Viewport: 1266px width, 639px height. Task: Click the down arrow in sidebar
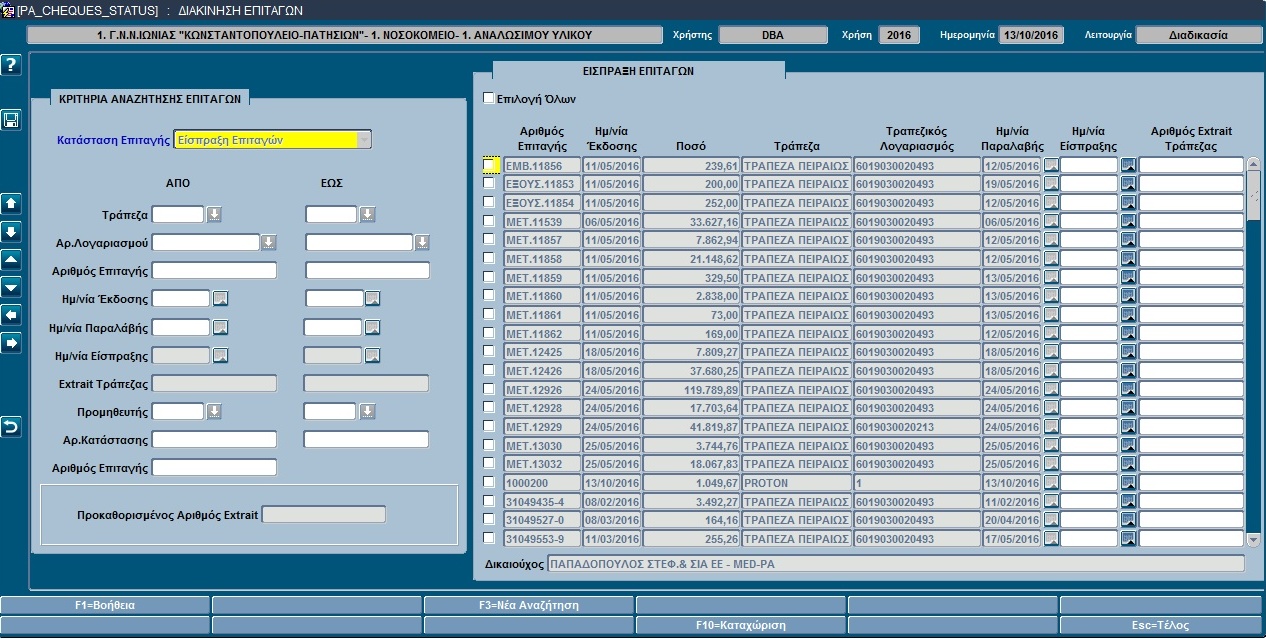click(11, 231)
